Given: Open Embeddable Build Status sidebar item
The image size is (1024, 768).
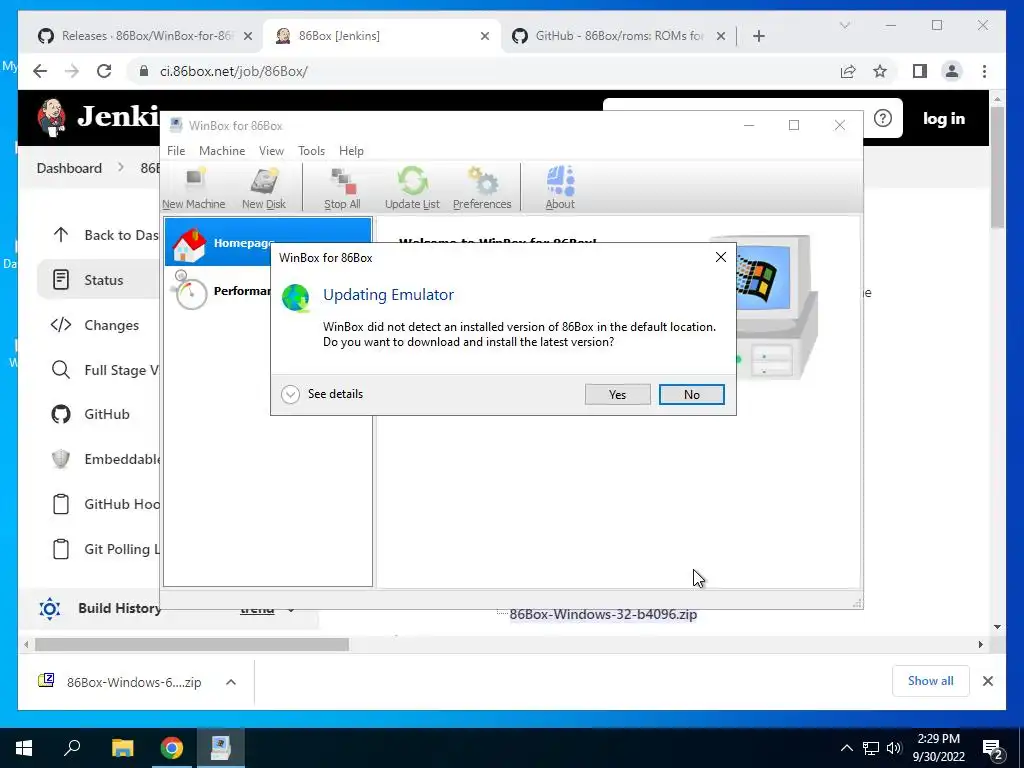Looking at the screenshot, I should click(x=99, y=459).
